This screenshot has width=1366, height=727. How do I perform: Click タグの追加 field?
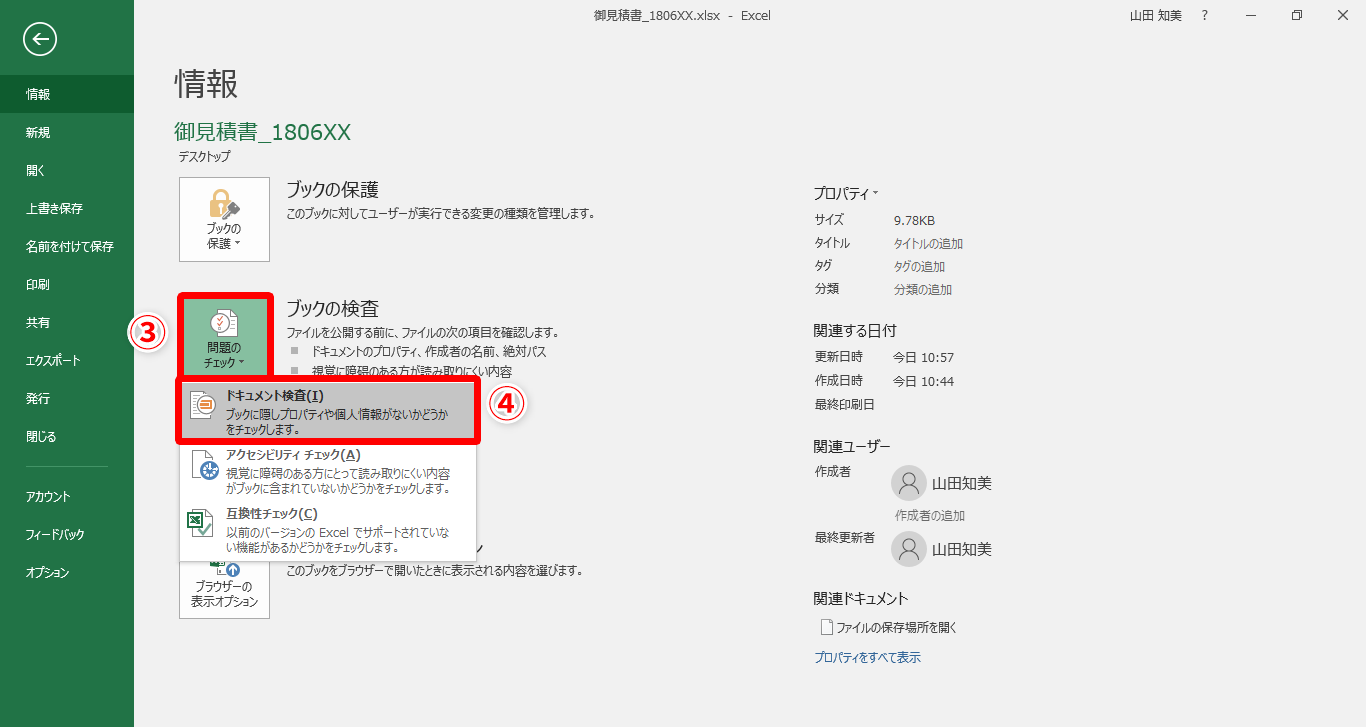(919, 267)
